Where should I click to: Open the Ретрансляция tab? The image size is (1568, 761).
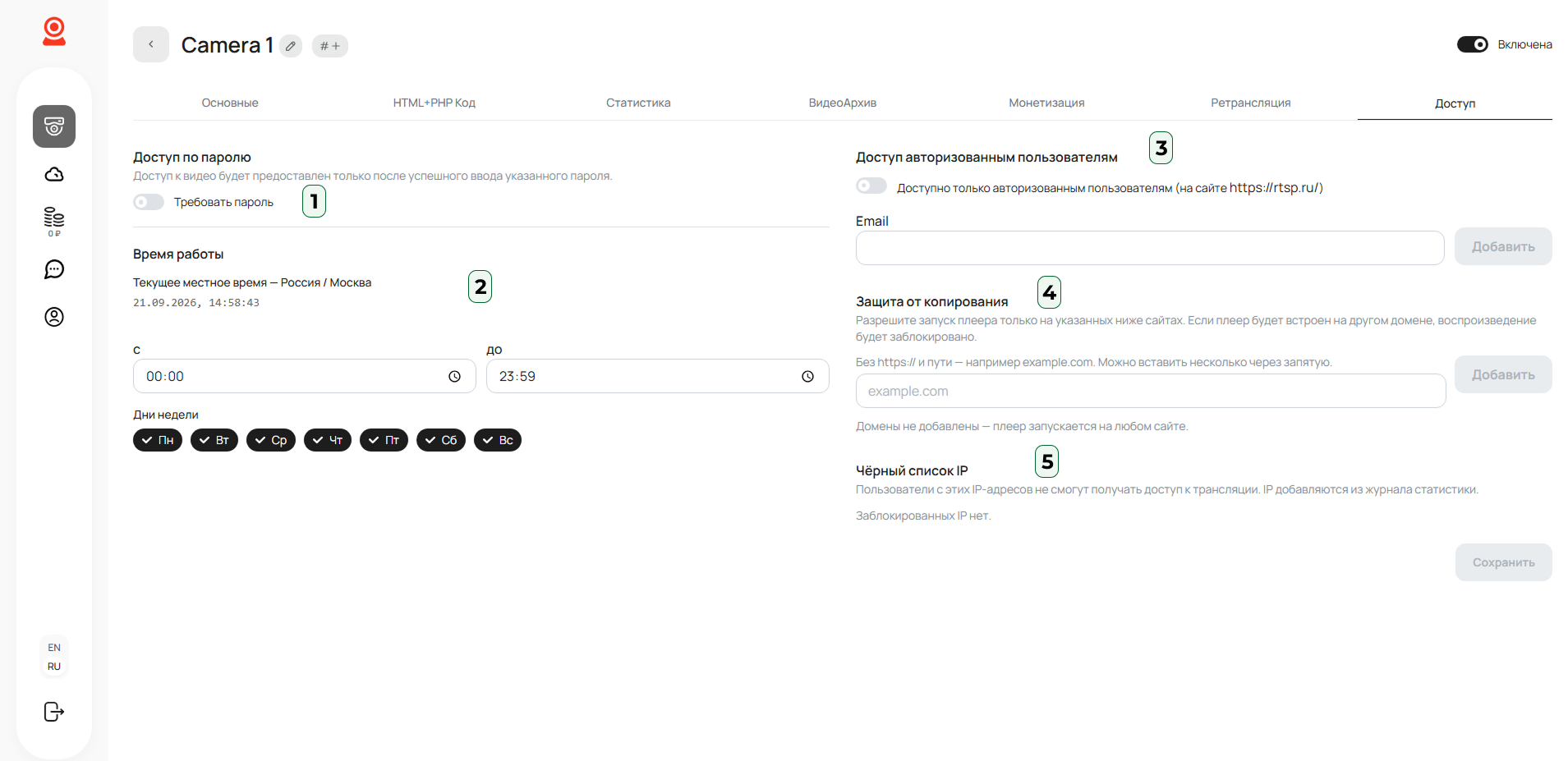1251,103
